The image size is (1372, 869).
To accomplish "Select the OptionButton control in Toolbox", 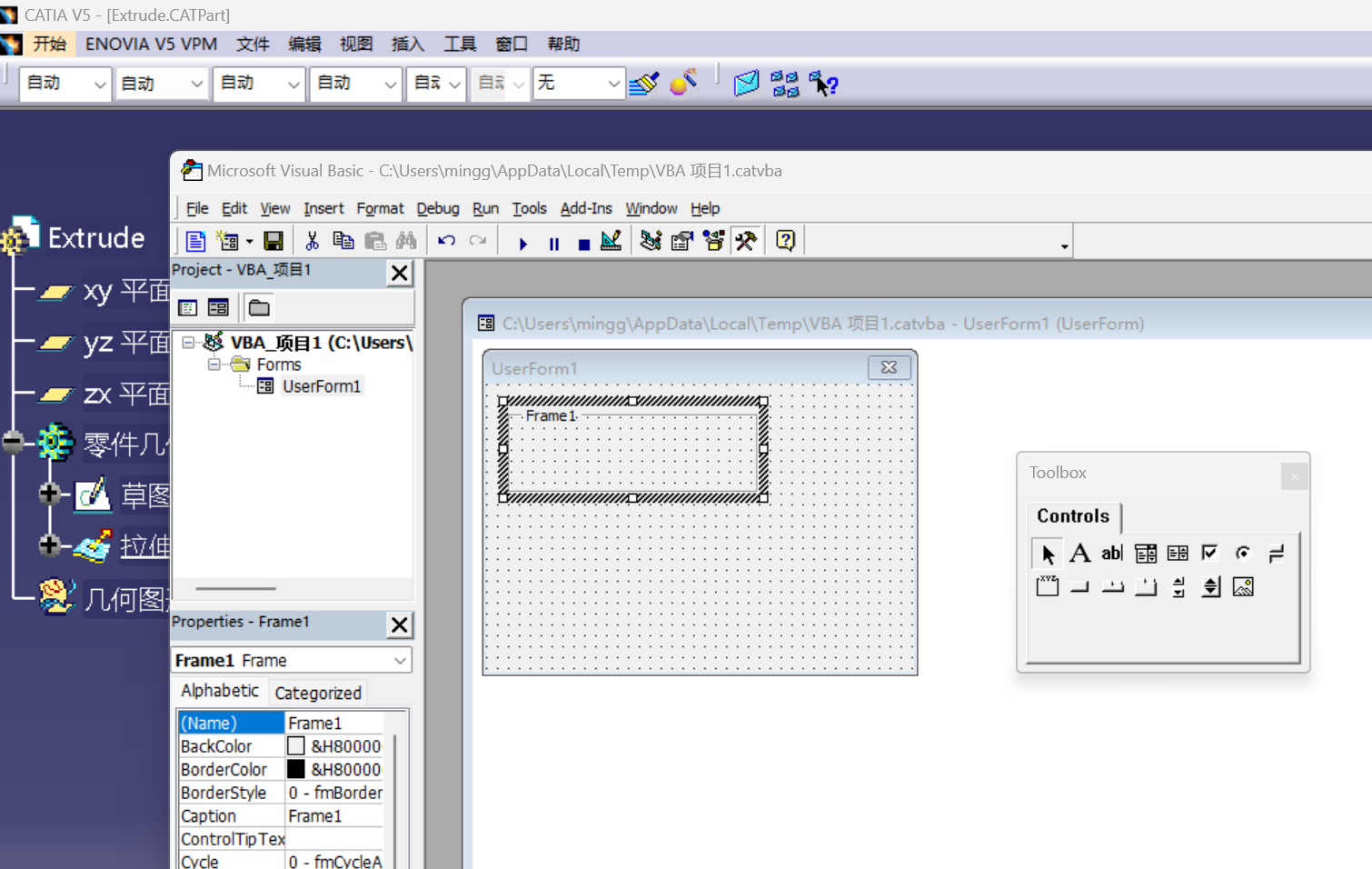I will point(1243,553).
